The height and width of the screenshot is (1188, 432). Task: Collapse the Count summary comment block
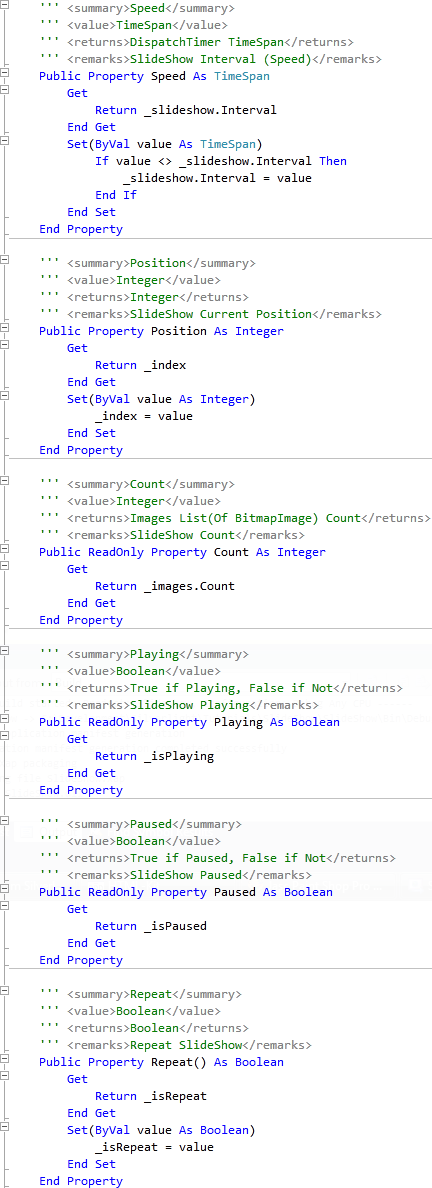(x=4, y=480)
